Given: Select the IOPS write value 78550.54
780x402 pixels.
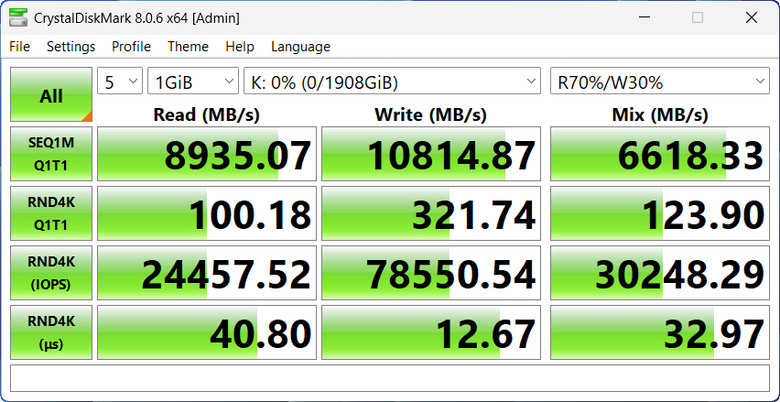Looking at the screenshot, I should click(x=431, y=273).
